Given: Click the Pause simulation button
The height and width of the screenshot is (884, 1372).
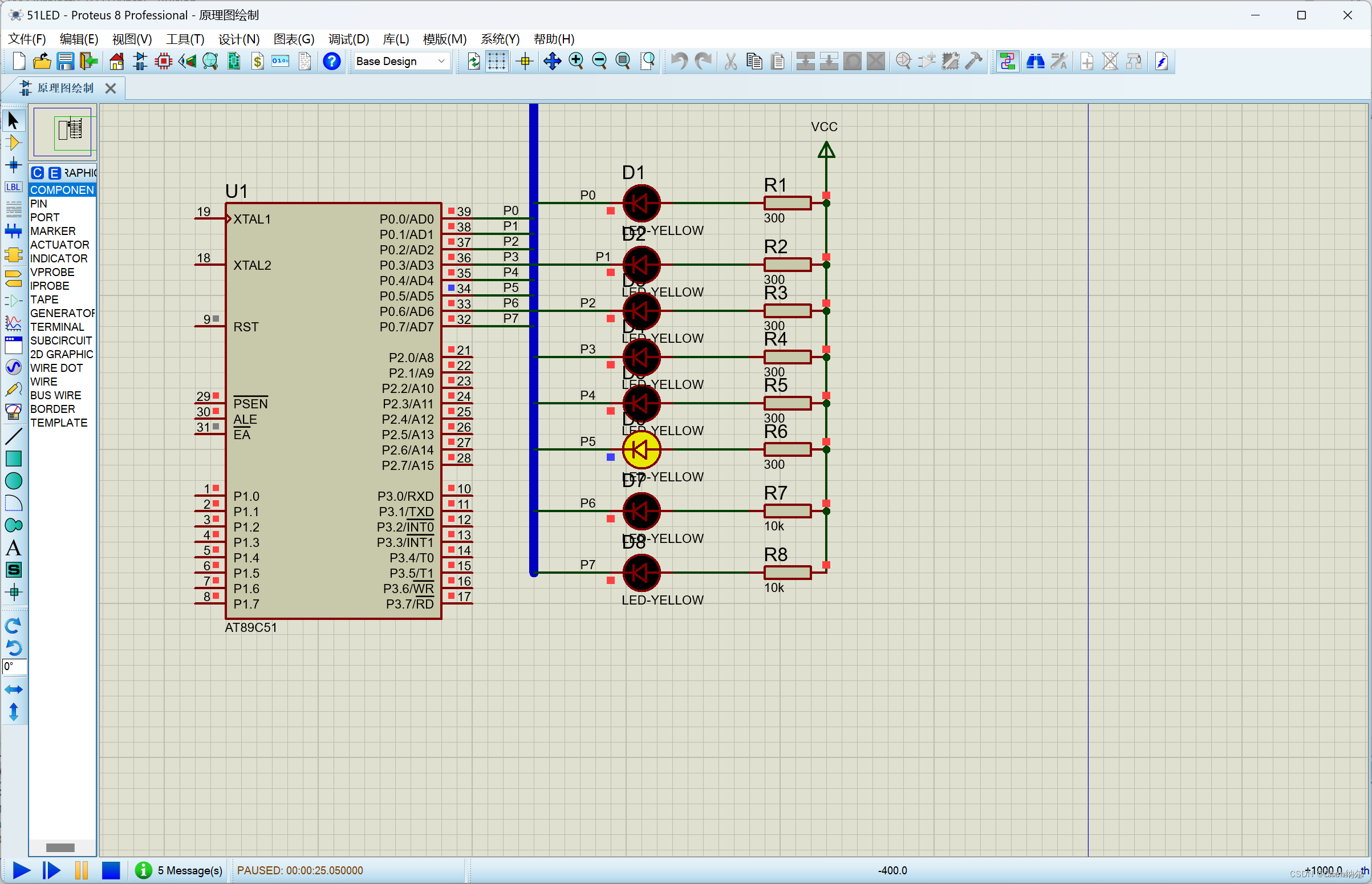Looking at the screenshot, I should 81,871.
